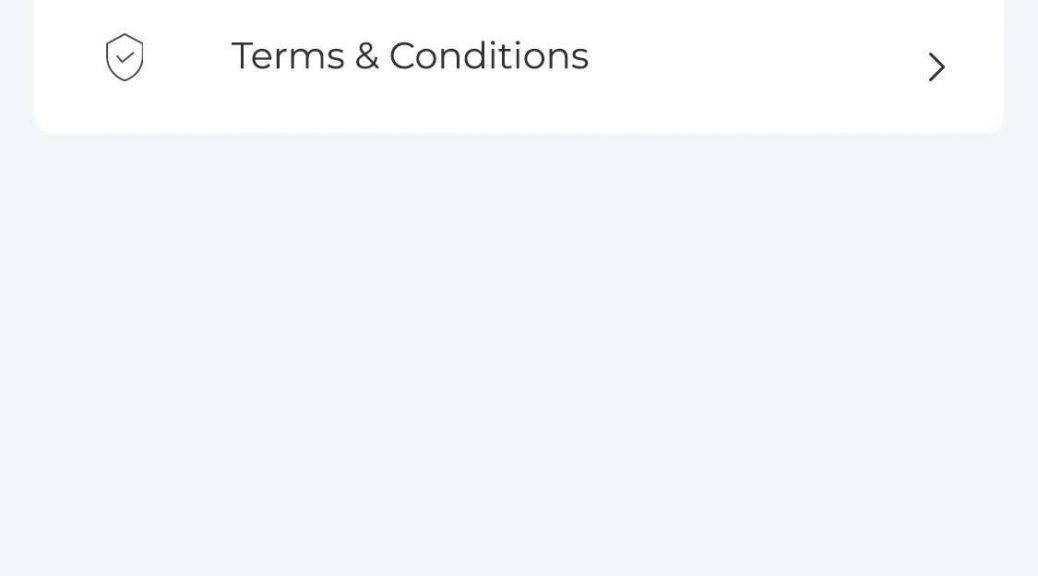The height and width of the screenshot is (576, 1038).
Task: Select the shield icon beside Terms & Conditions
Action: tap(124, 57)
